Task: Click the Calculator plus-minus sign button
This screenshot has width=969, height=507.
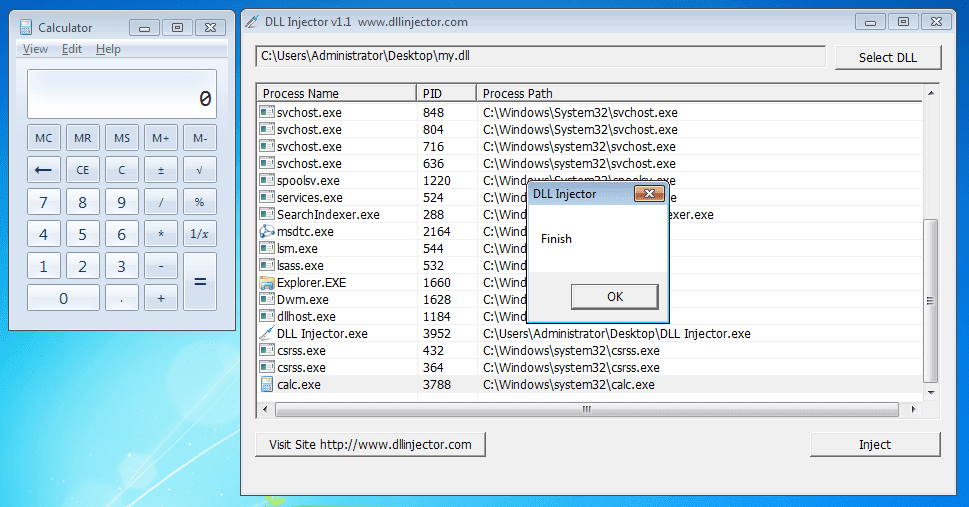Action: point(161,170)
